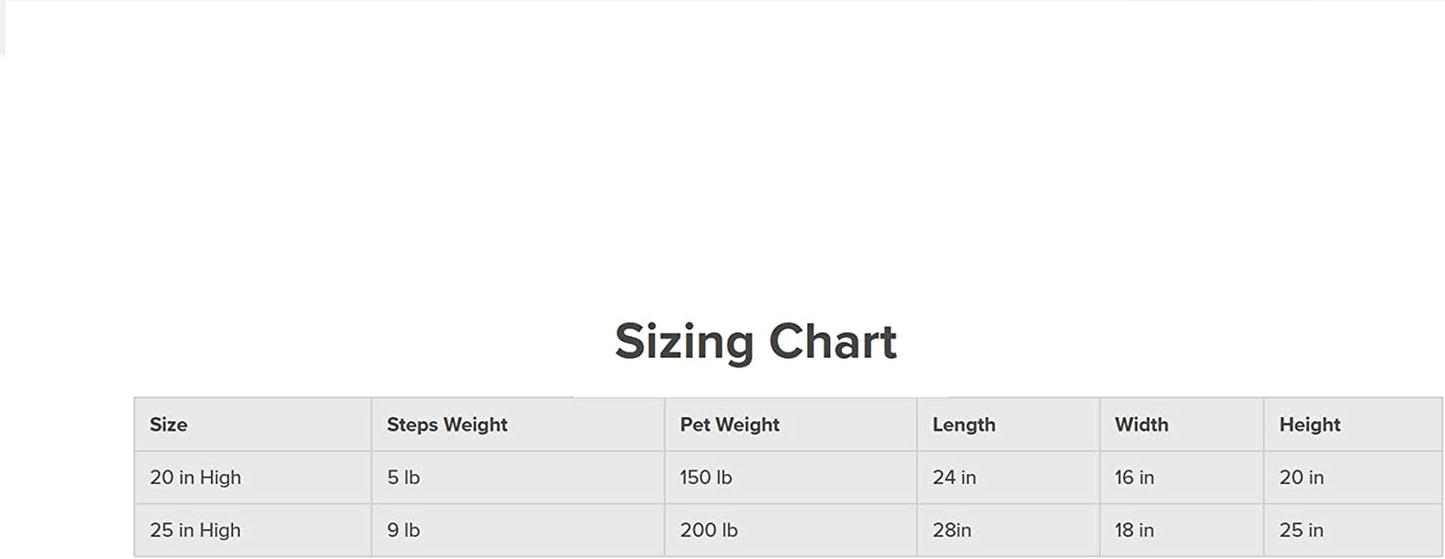Select the Length column header

[x=963, y=424]
